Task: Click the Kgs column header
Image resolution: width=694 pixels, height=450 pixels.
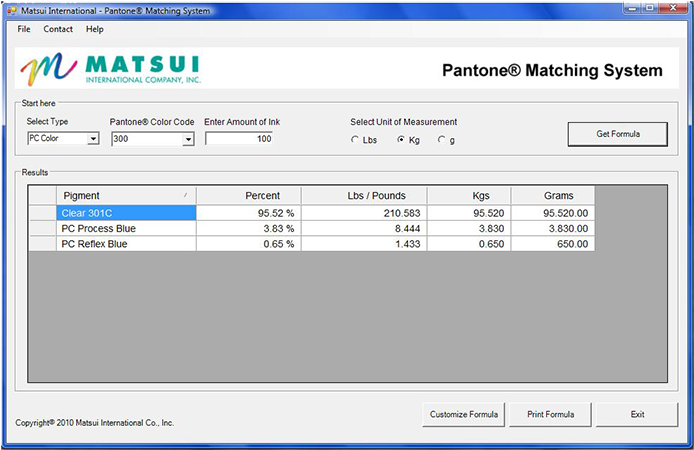Action: [x=469, y=196]
